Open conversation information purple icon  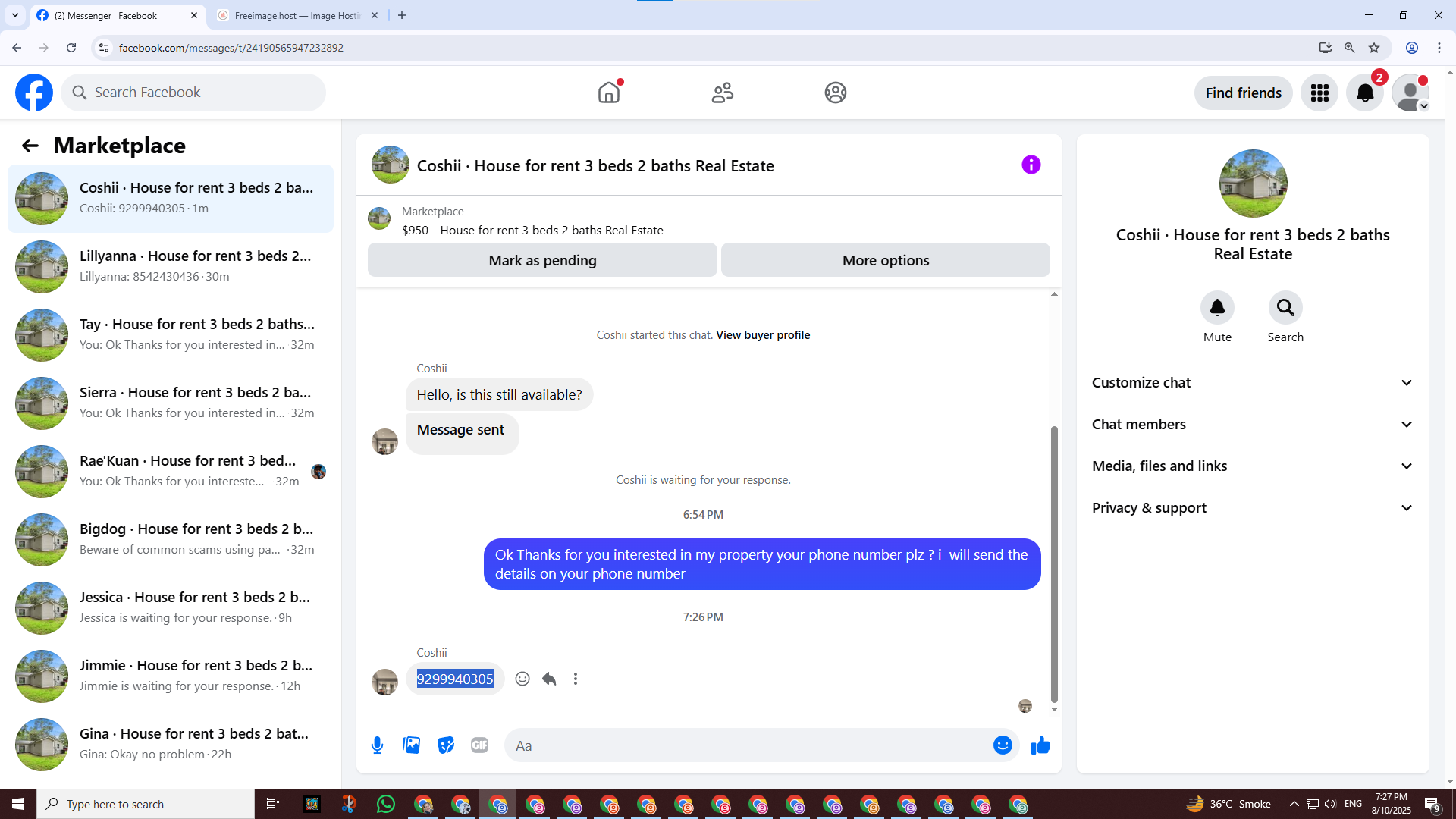point(1031,165)
